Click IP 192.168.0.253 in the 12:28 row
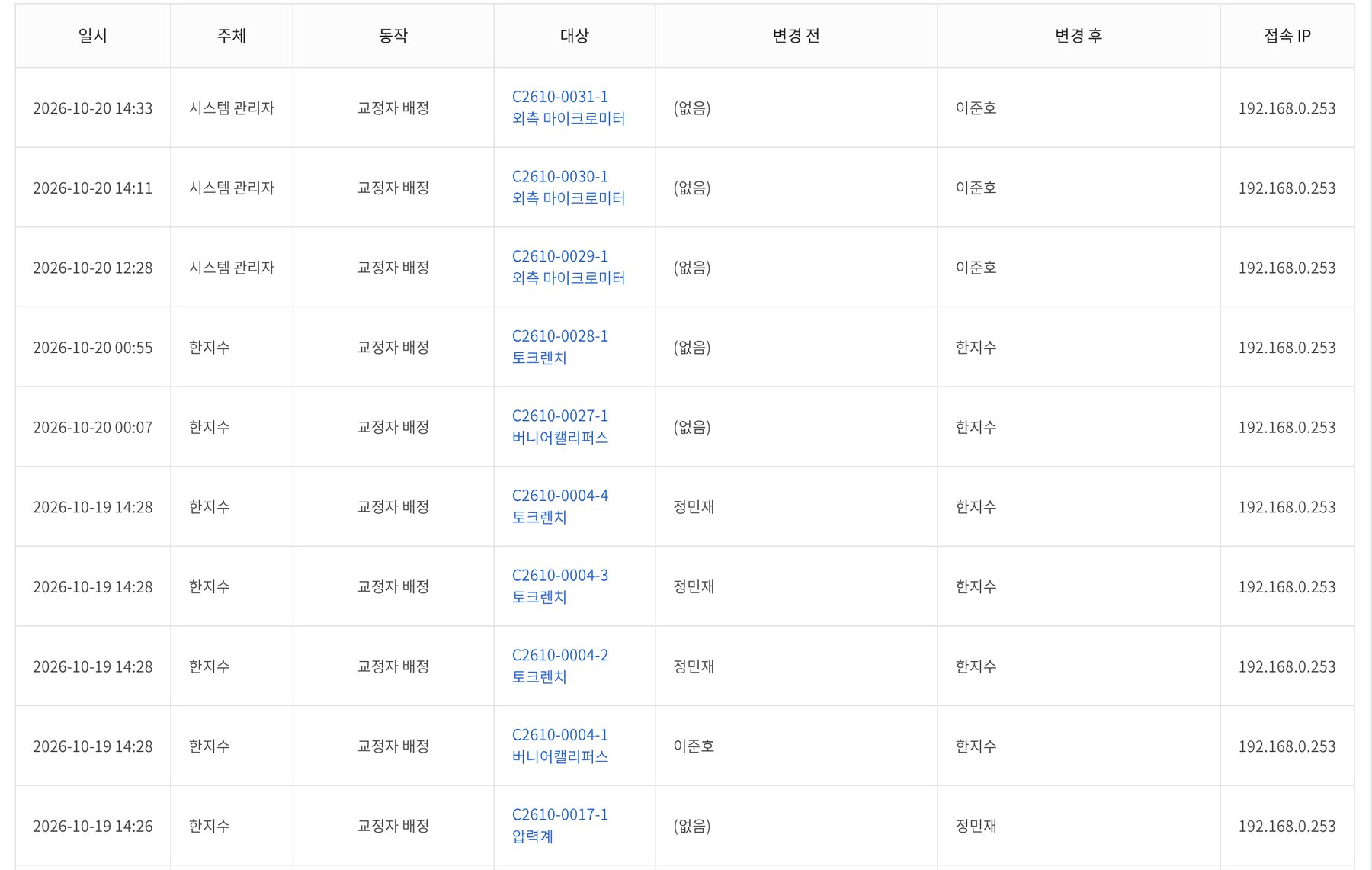This screenshot has width=1372, height=870. click(x=1287, y=268)
